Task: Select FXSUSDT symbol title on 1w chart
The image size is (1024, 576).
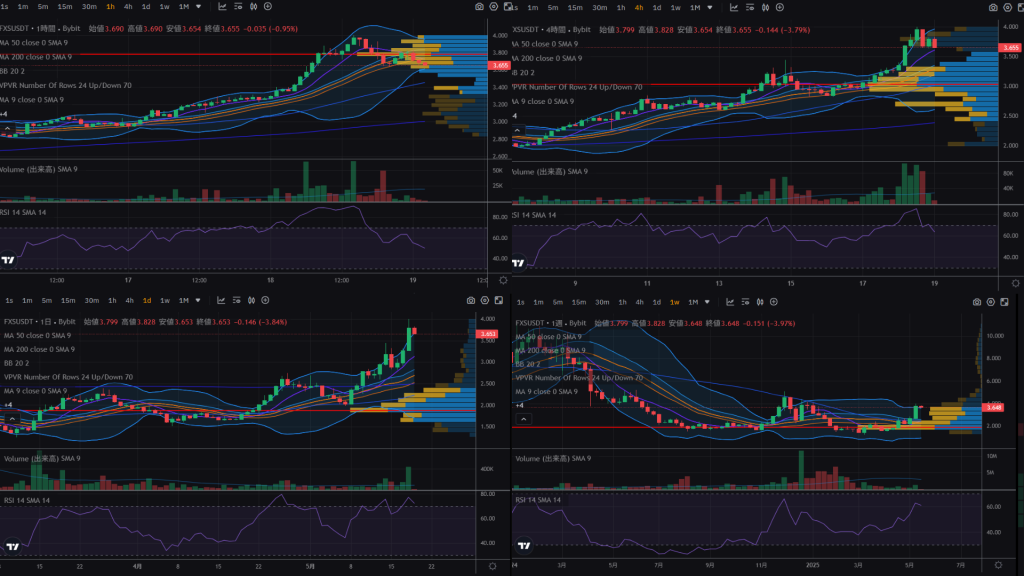Action: [x=531, y=323]
